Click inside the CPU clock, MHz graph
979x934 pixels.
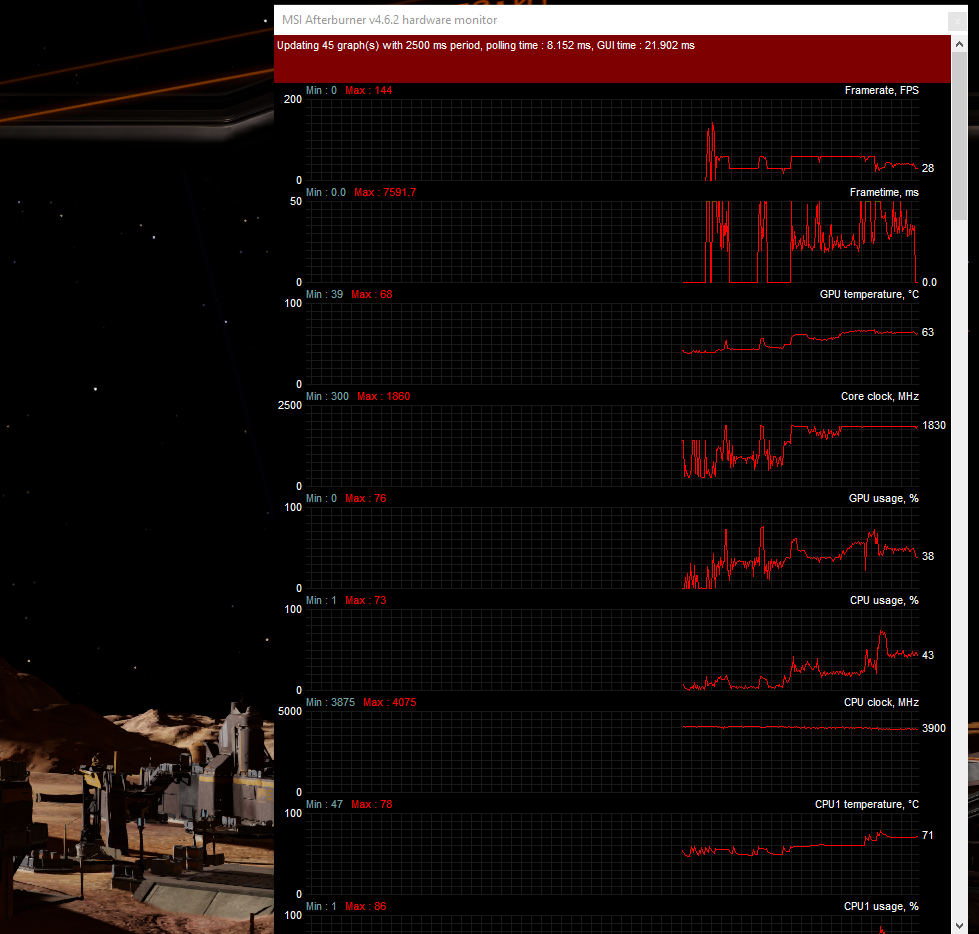point(612,752)
